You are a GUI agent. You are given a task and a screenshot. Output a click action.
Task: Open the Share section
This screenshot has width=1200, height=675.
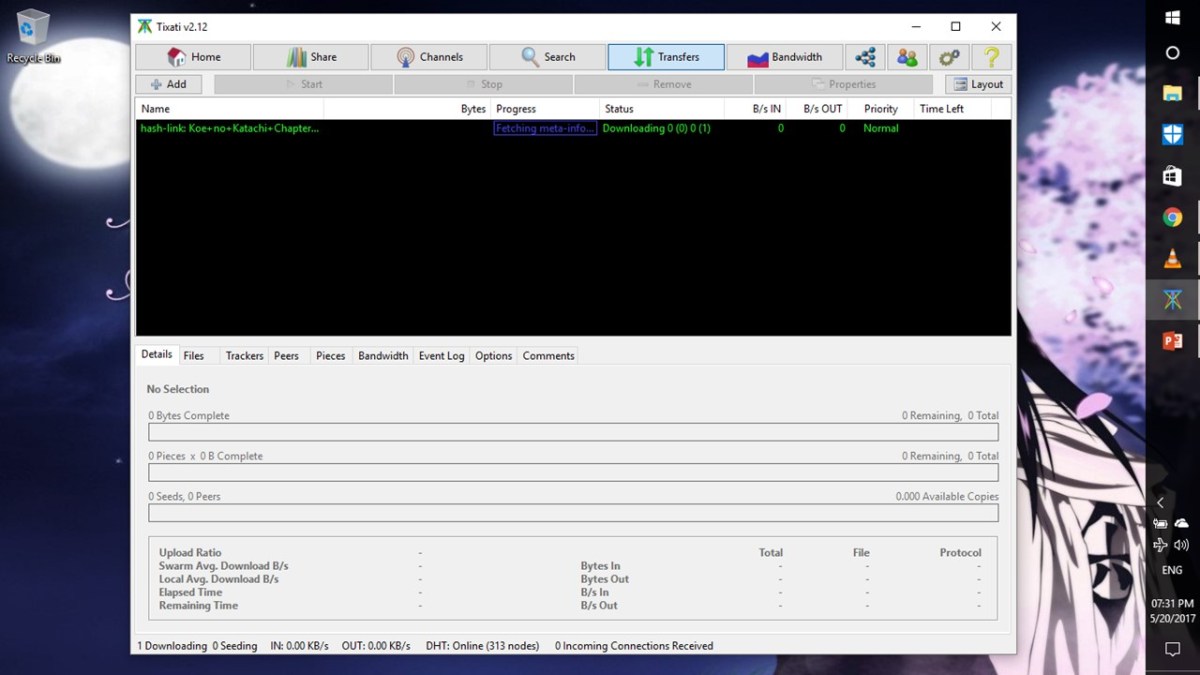coord(311,57)
